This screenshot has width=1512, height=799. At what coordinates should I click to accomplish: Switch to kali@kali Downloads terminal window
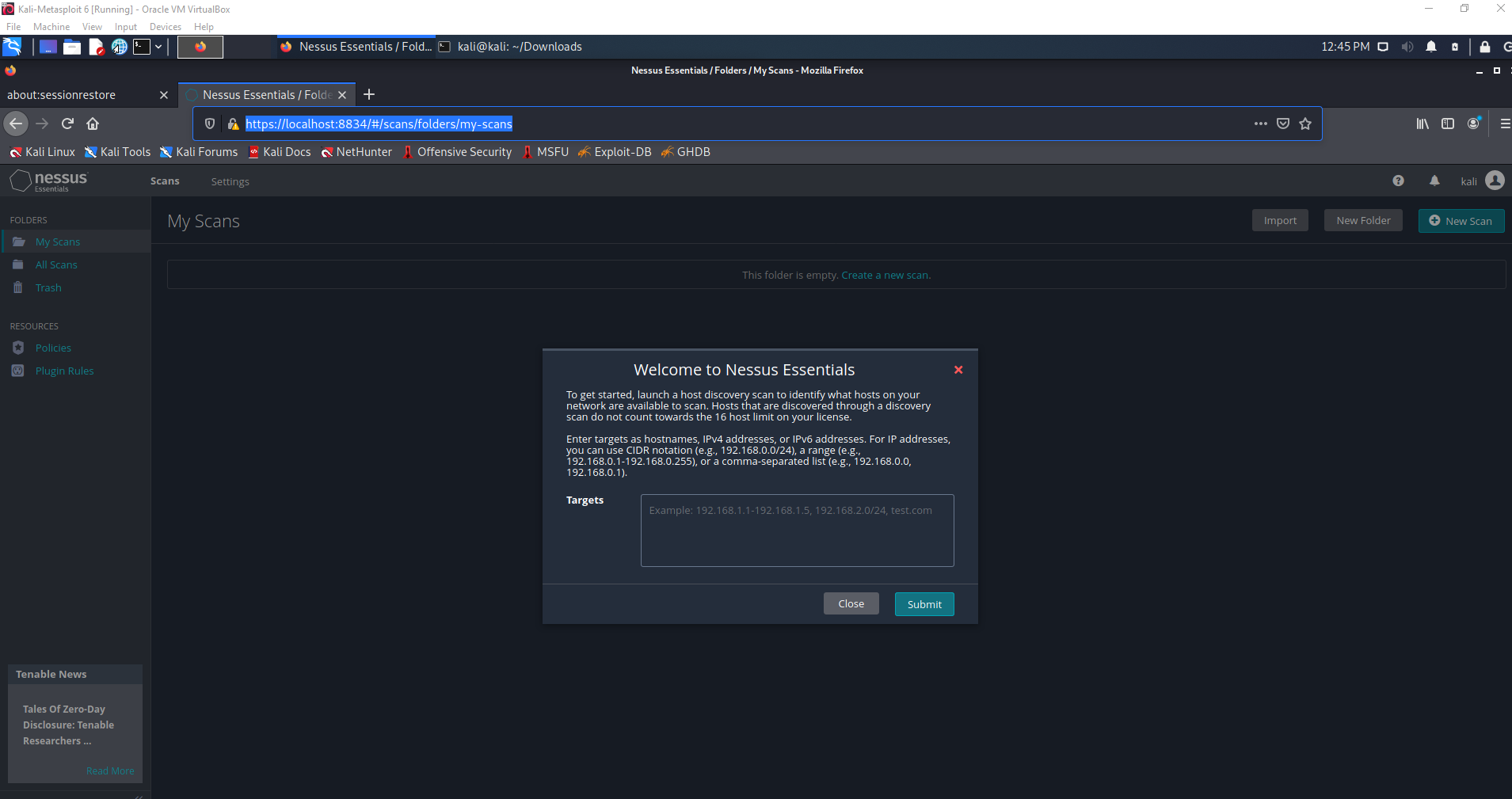point(511,47)
